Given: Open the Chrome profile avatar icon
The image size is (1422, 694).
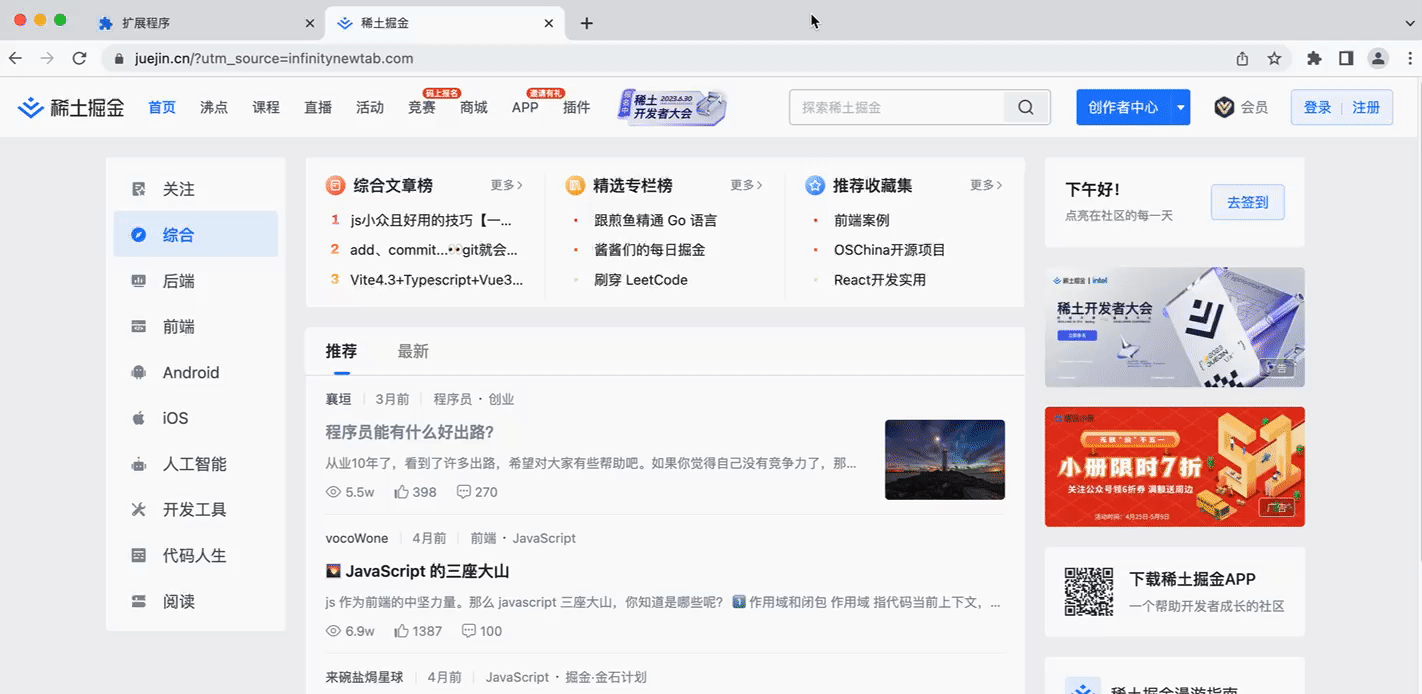Looking at the screenshot, I should [1378, 58].
